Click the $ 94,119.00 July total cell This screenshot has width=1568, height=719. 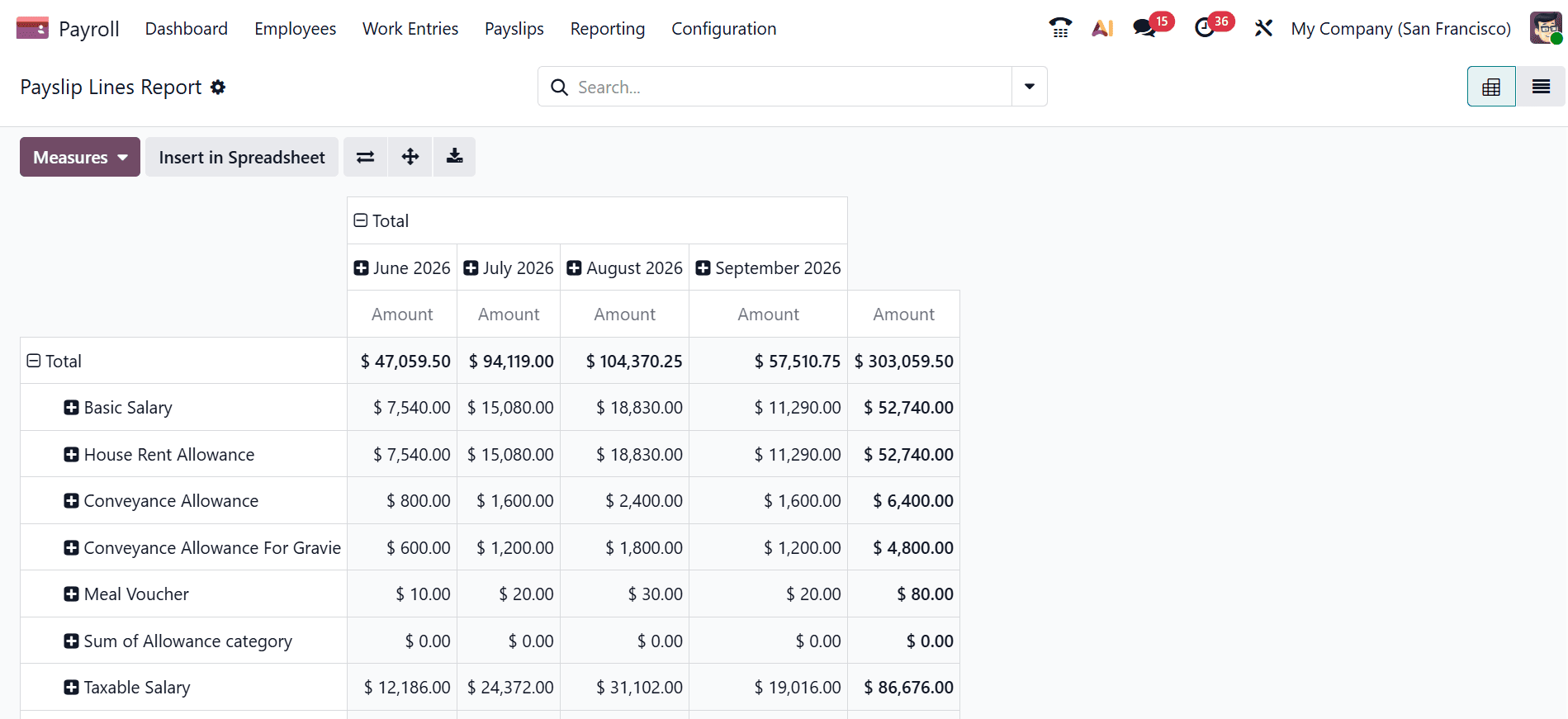pos(509,361)
